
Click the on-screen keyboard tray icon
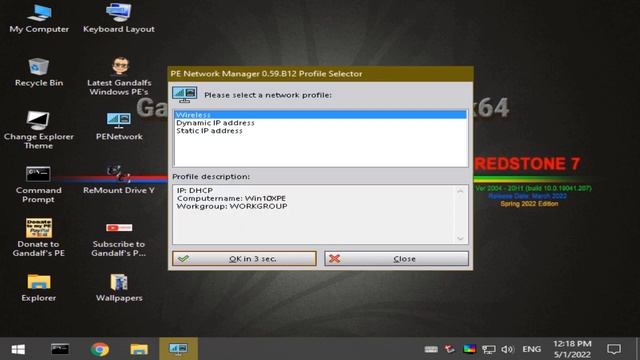tap(431, 349)
